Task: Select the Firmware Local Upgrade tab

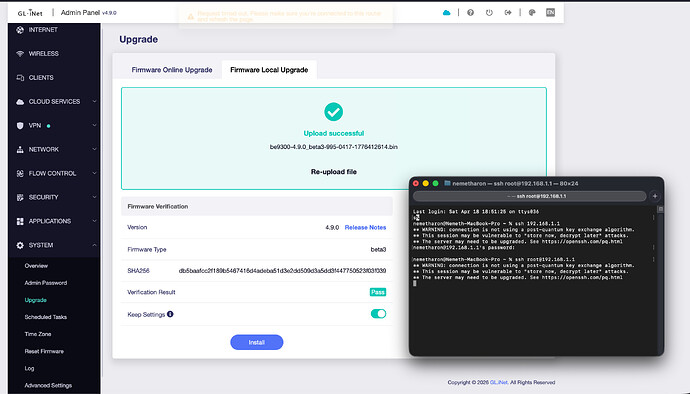Action: point(269,70)
